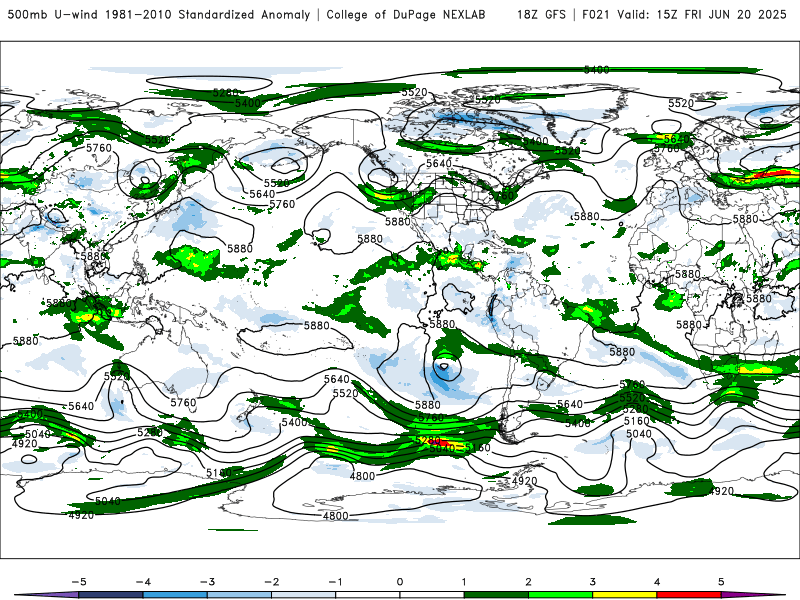Click the '-3' colorbar tick label
This screenshot has width=800, height=600.
(x=207, y=582)
